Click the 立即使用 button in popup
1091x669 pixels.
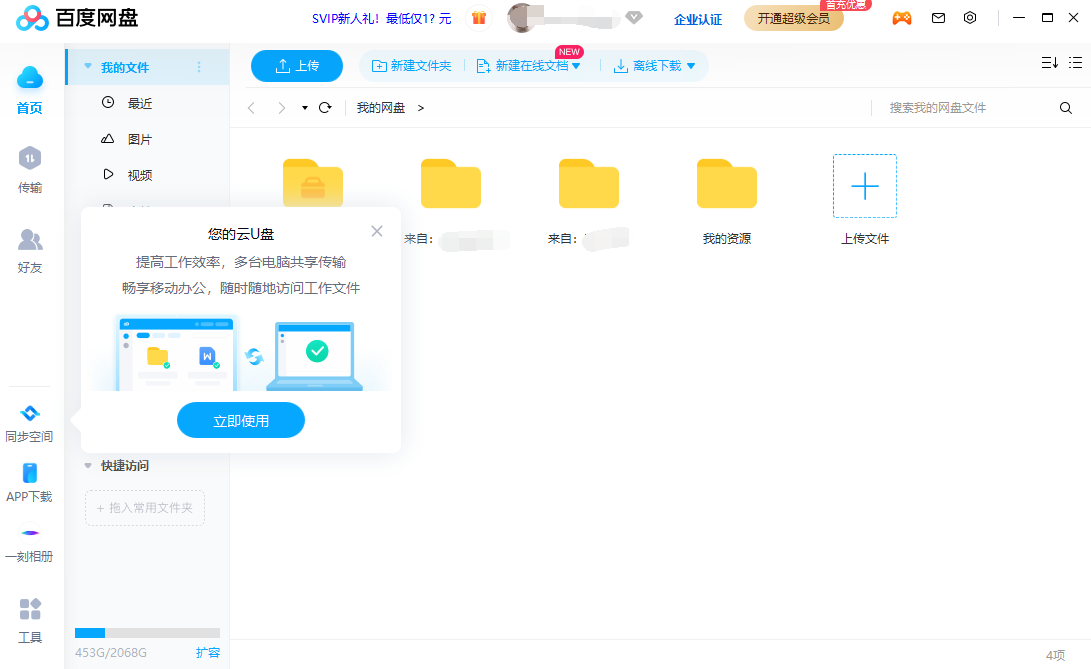pyautogui.click(x=240, y=420)
